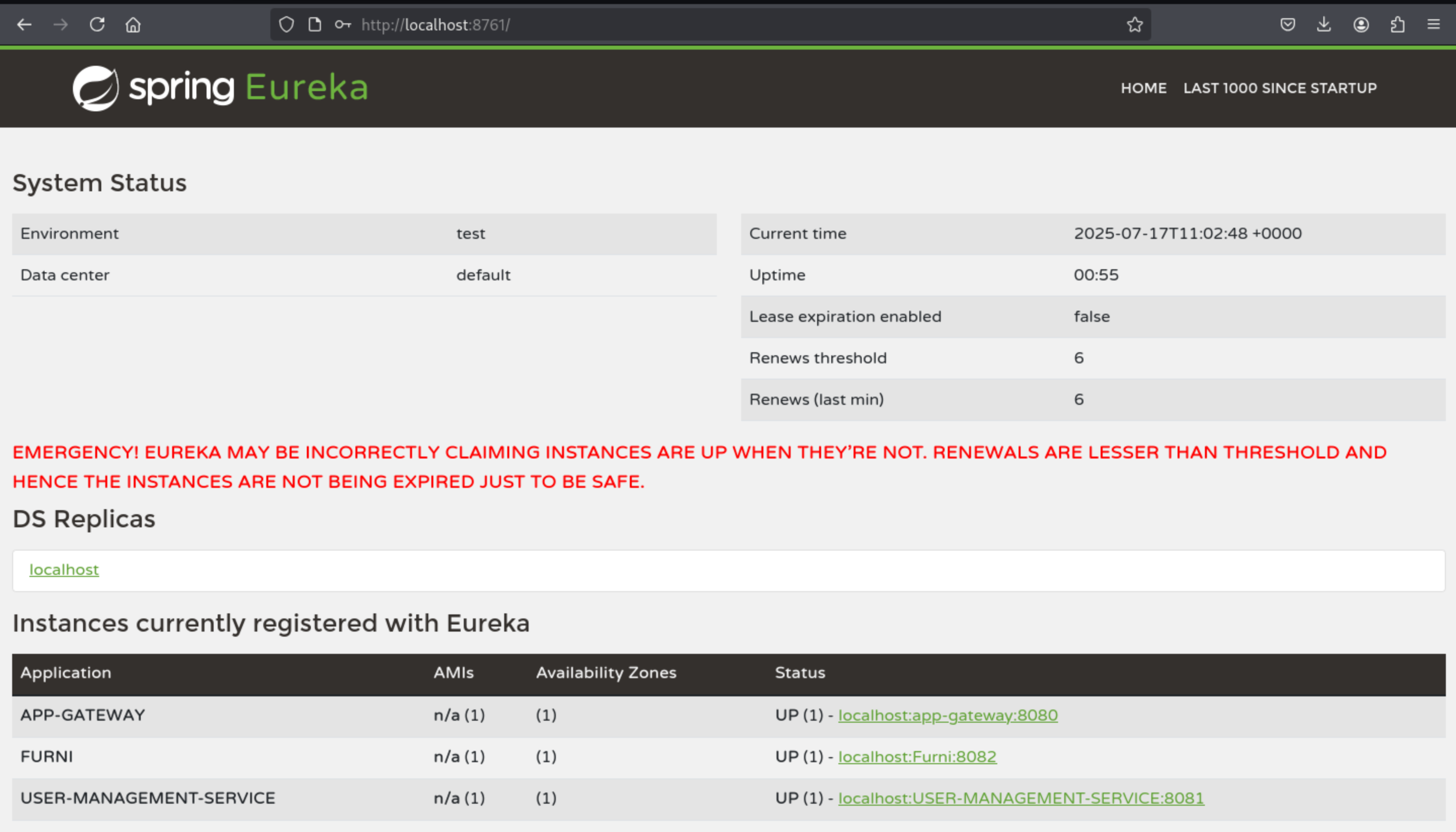The width and height of the screenshot is (1456, 832).
Task: Open the Firefox account icon
Action: (x=1361, y=25)
